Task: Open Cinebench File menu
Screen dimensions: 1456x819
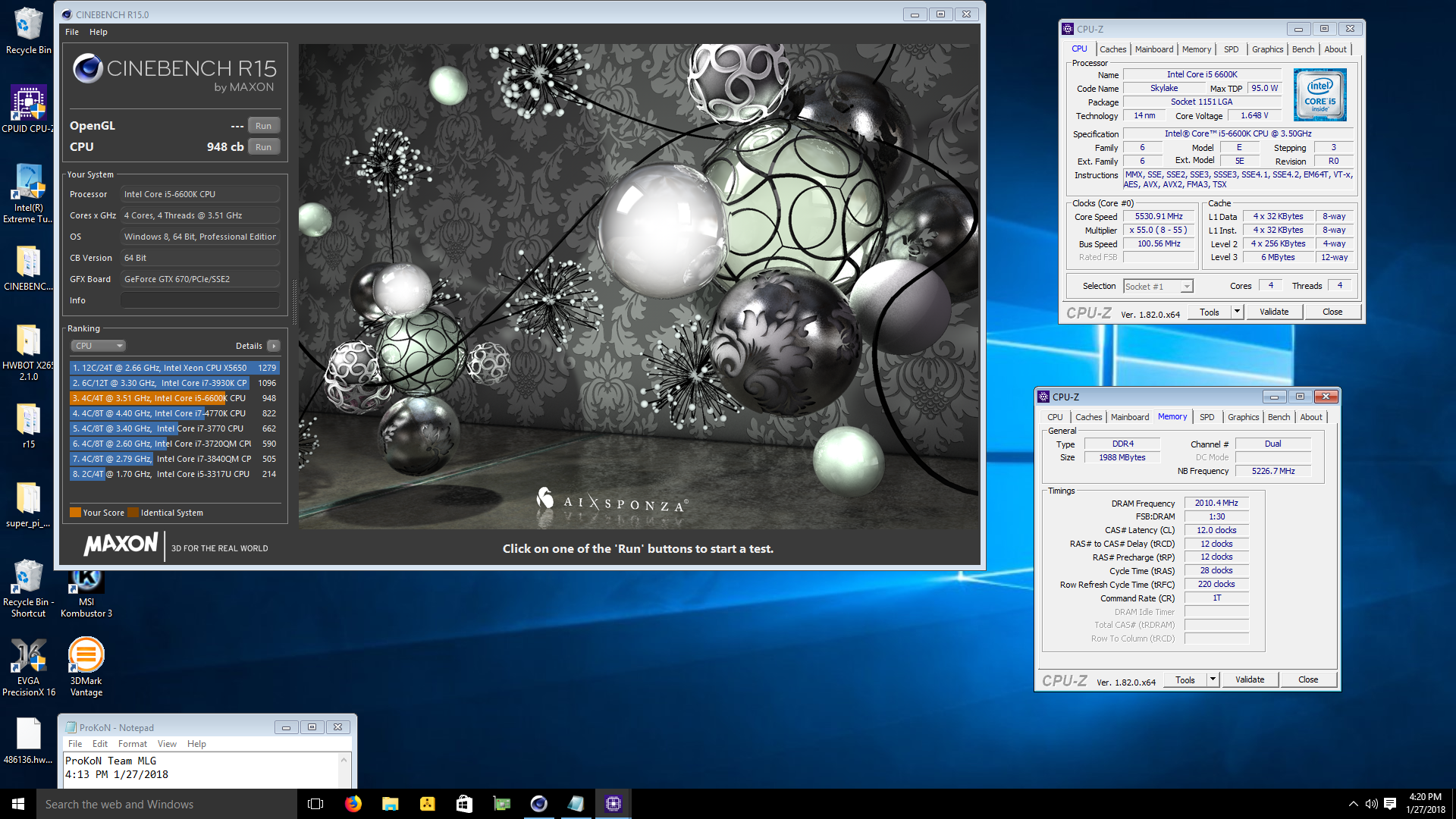Action: click(72, 32)
